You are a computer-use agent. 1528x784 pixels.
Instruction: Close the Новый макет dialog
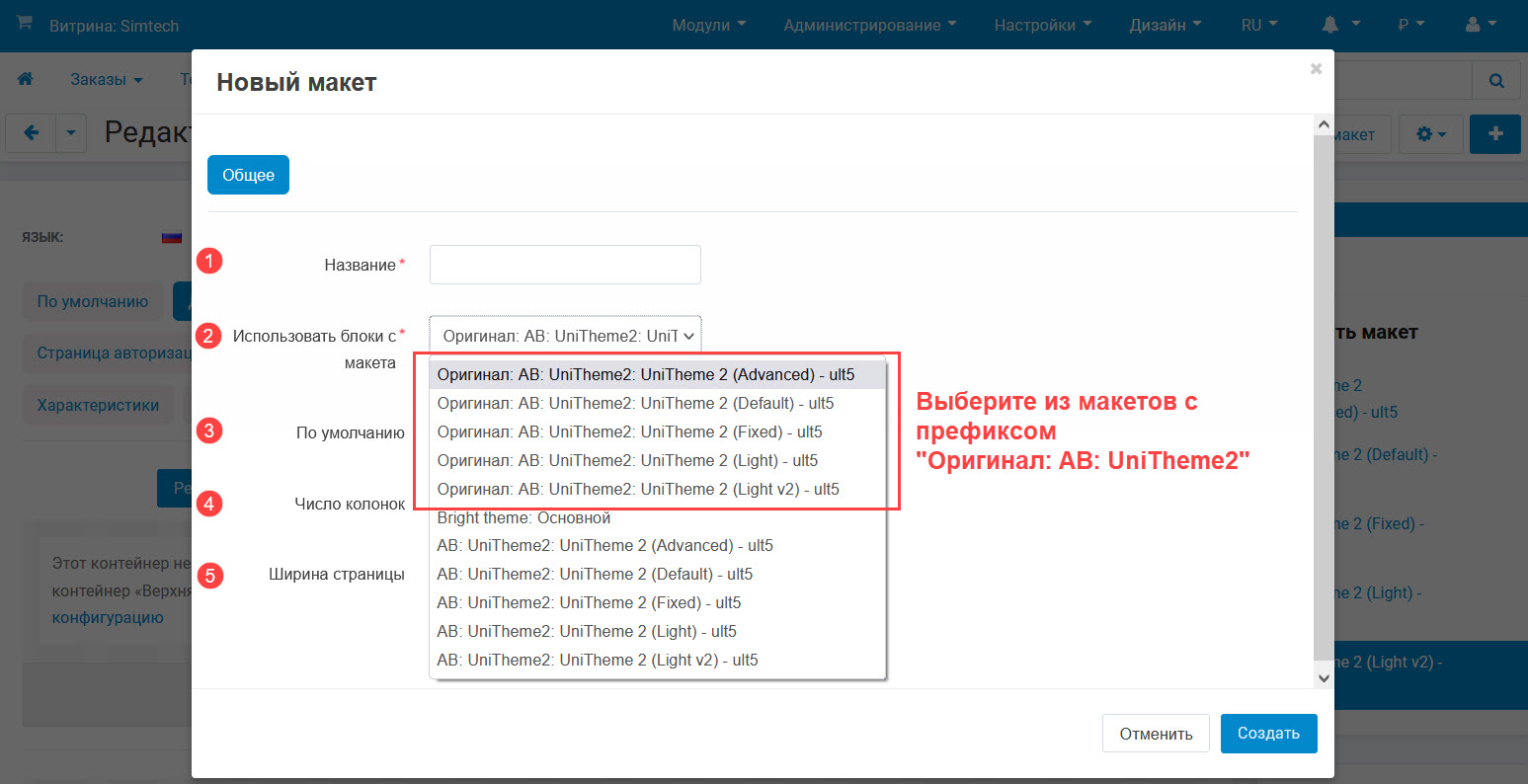click(1316, 68)
